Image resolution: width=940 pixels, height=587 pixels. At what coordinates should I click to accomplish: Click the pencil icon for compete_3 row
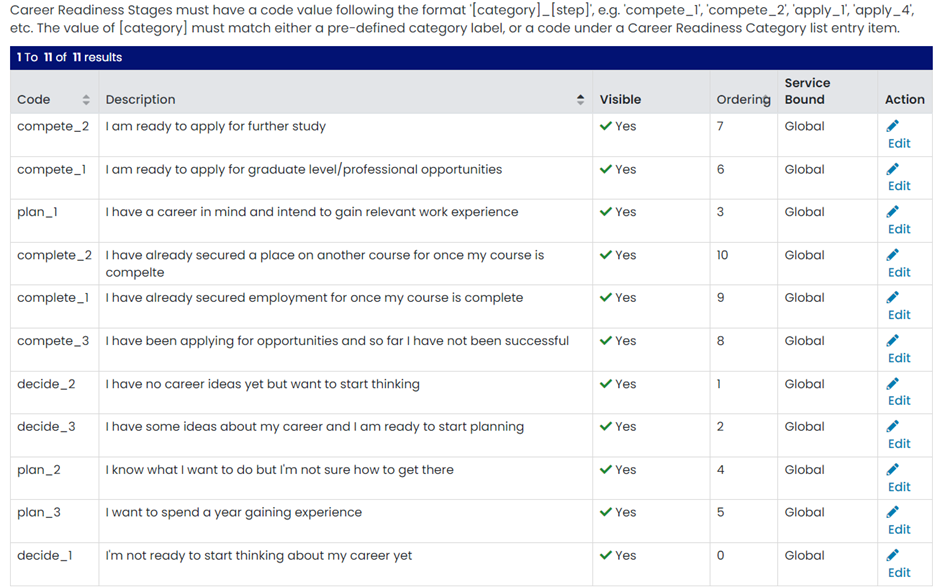tap(893, 341)
